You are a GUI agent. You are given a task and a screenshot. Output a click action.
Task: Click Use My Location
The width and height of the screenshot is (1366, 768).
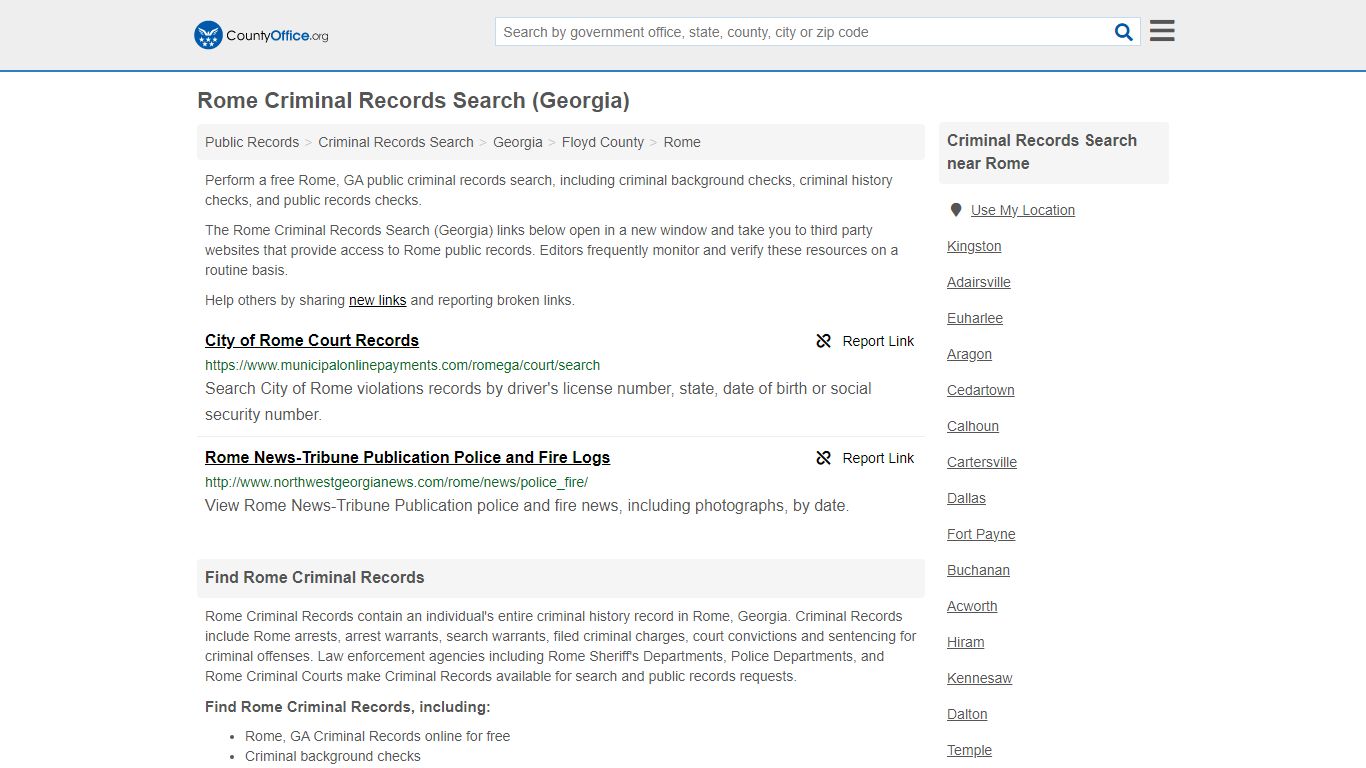pos(1023,210)
